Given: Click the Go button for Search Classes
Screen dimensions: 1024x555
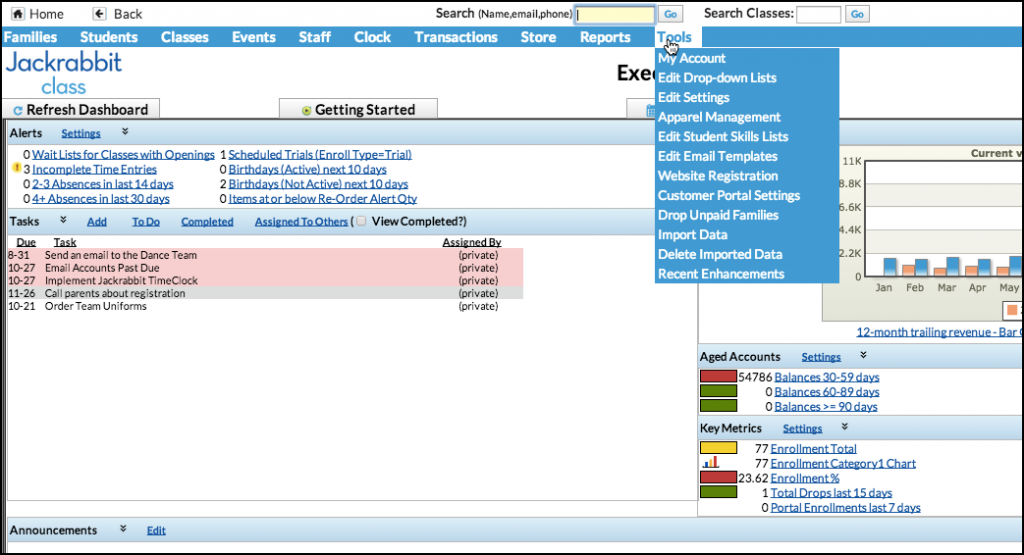Looking at the screenshot, I should (x=857, y=14).
